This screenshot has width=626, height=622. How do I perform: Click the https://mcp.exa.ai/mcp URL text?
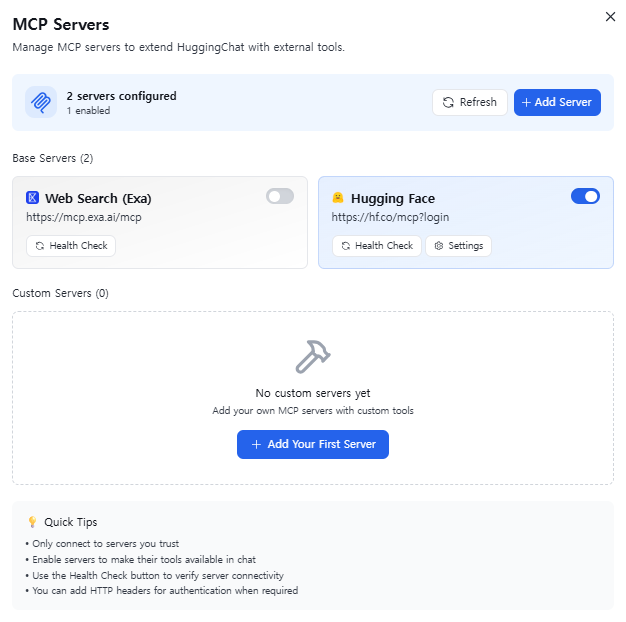(84, 217)
